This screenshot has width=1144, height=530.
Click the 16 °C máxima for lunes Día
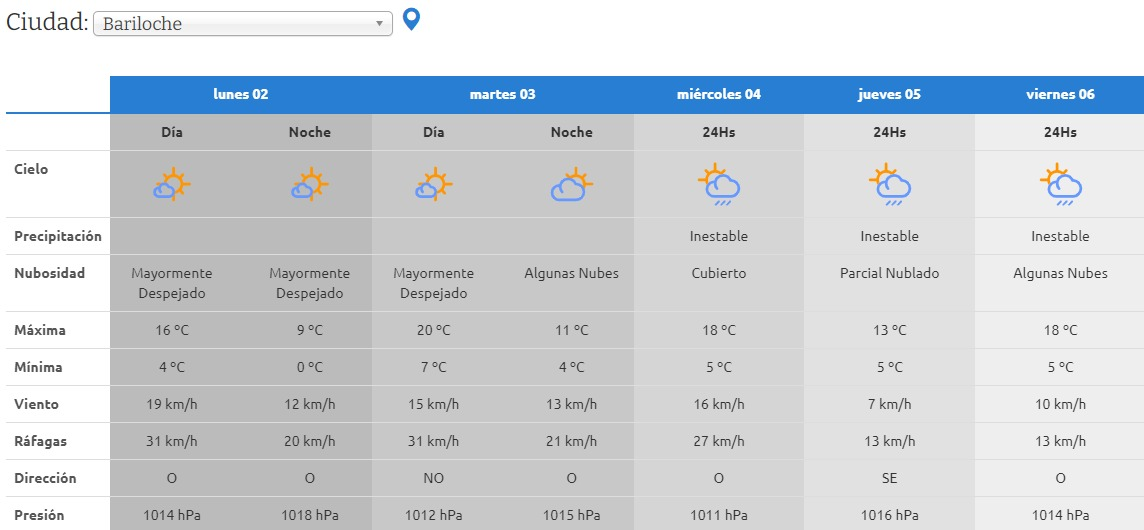172,330
